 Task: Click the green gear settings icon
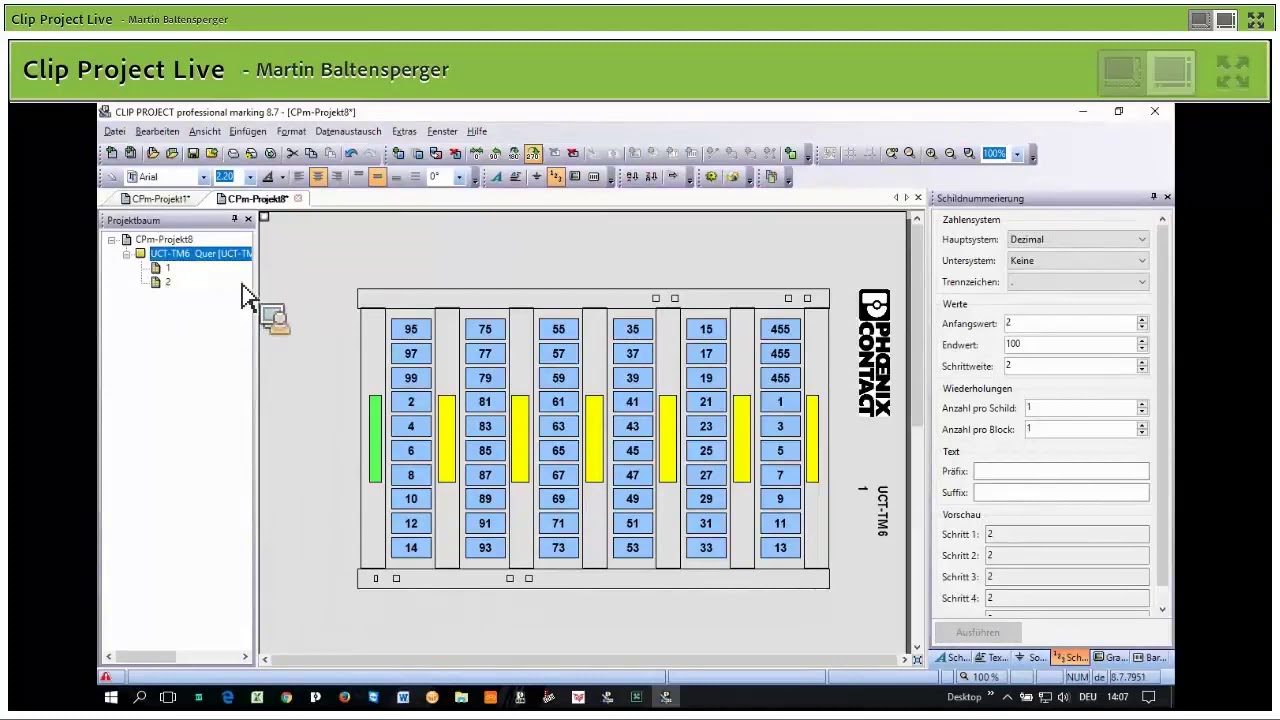711,177
